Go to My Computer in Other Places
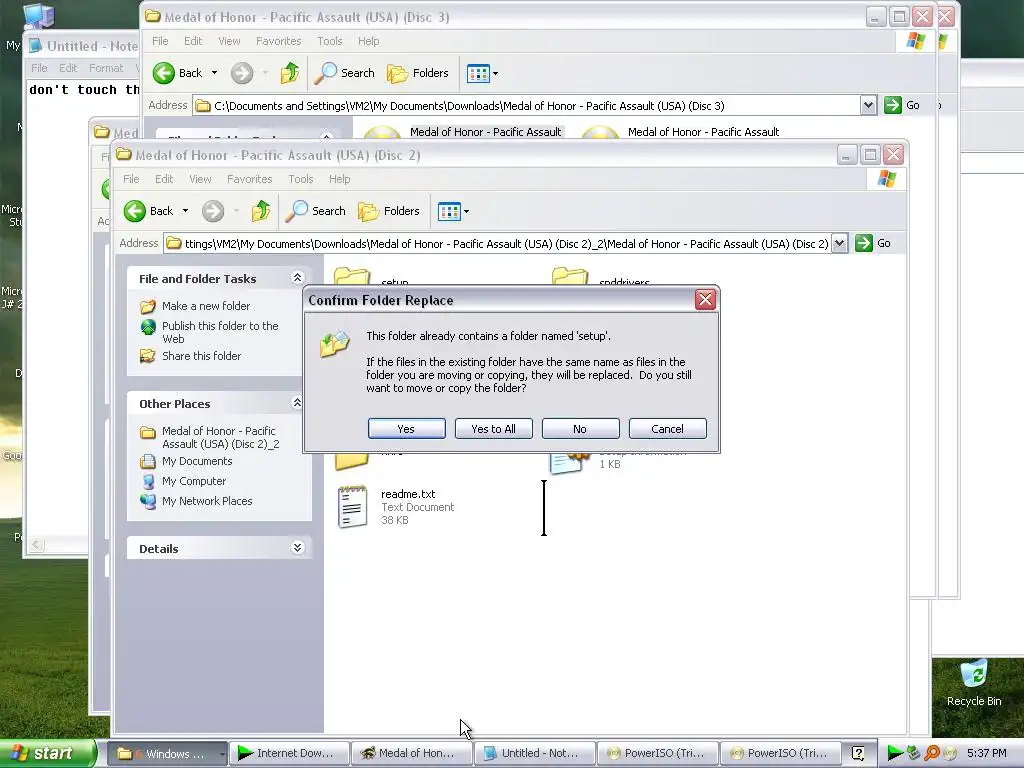Viewport: 1024px width, 768px height. pos(194,481)
